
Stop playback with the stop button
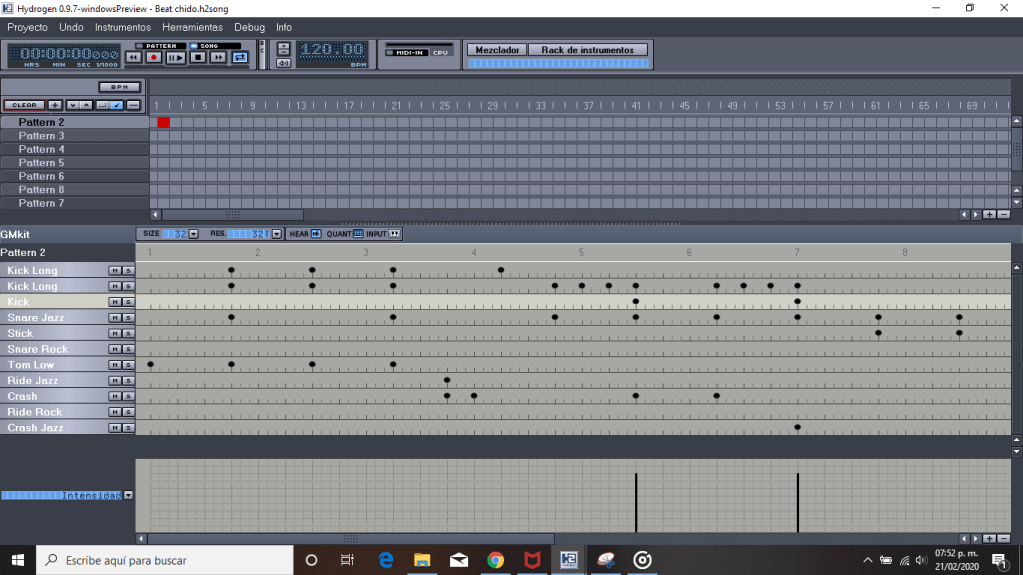pyautogui.click(x=197, y=58)
